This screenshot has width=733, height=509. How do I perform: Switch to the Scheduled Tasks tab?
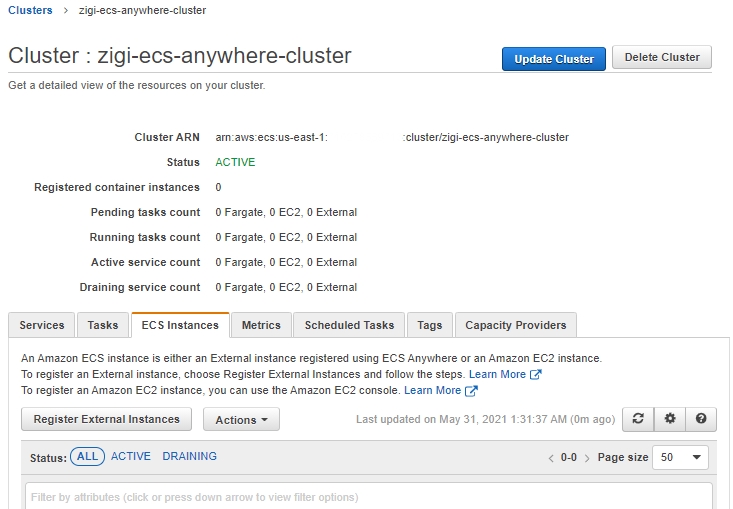(x=349, y=325)
